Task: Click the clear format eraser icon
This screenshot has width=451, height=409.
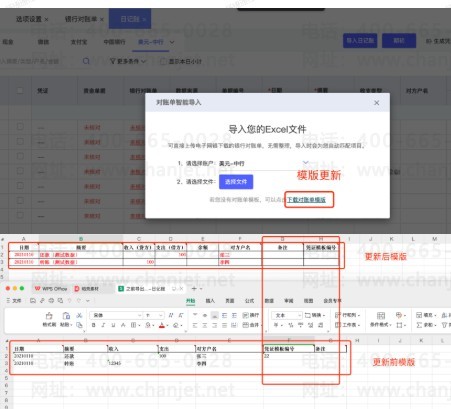Action: tap(176, 325)
